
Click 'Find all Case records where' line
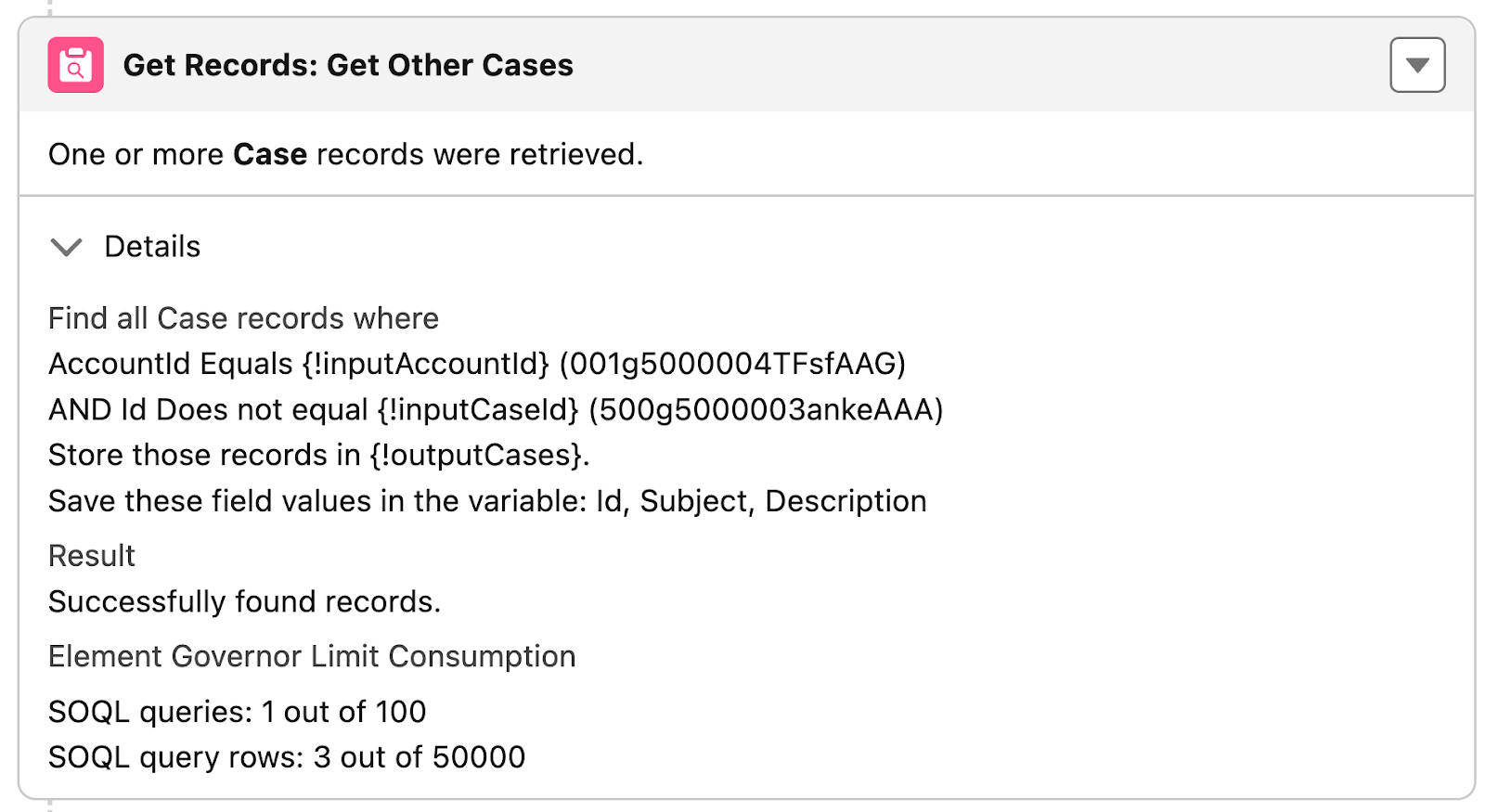coord(243,318)
